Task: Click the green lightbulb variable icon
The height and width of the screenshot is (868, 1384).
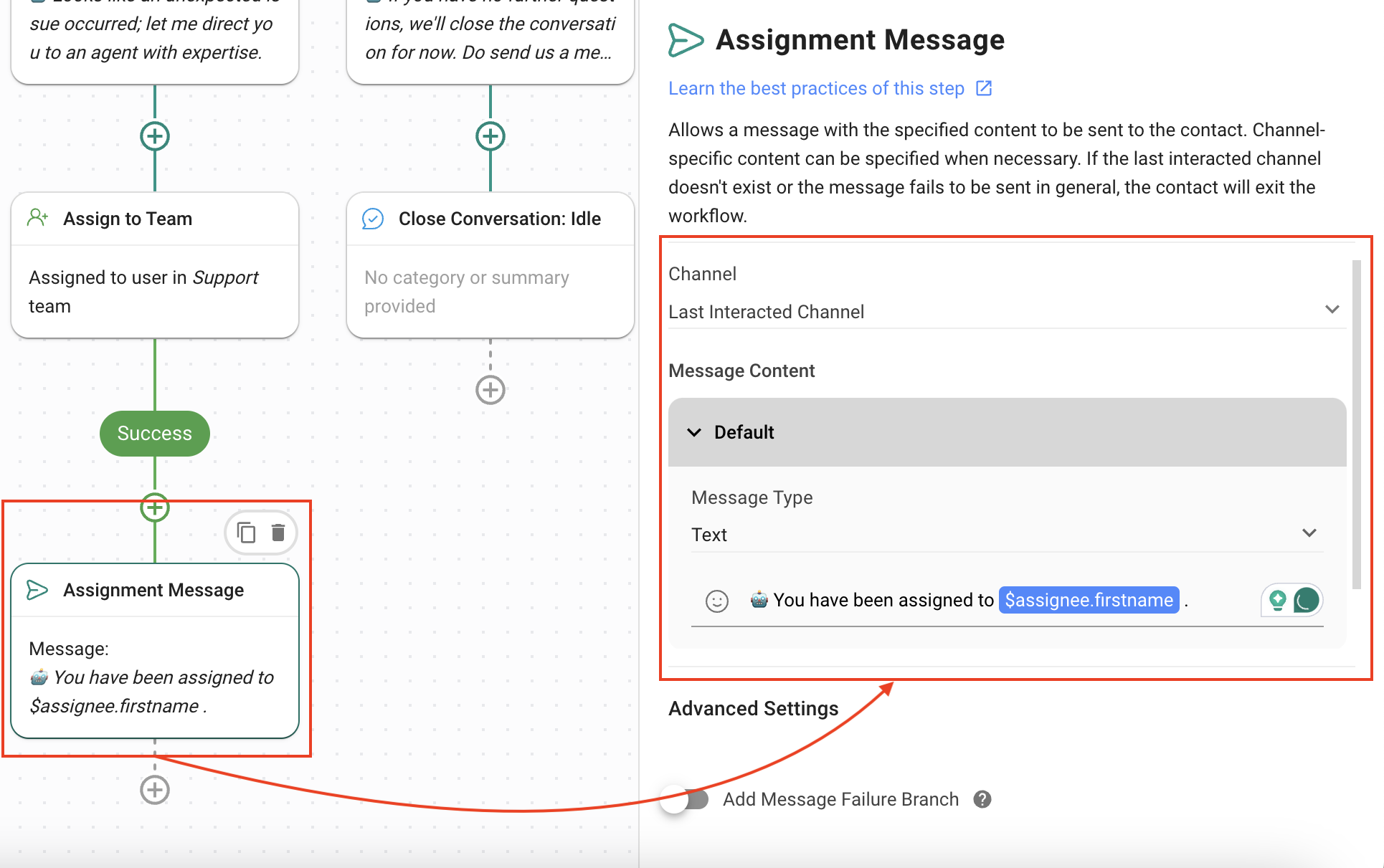Action: pyautogui.click(x=1277, y=600)
